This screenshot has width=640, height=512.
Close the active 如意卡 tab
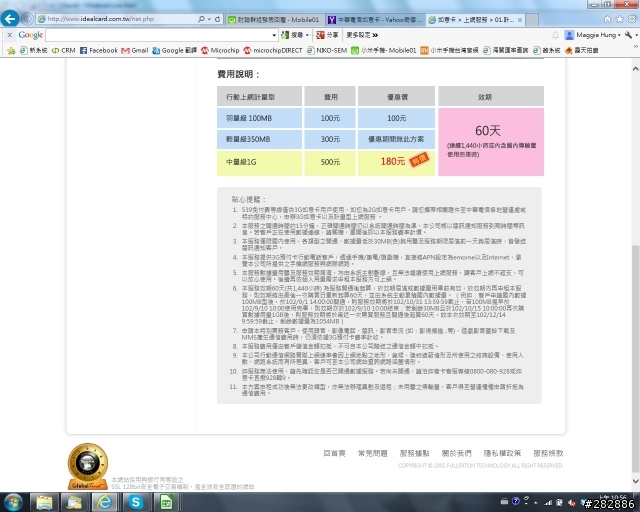click(x=520, y=20)
